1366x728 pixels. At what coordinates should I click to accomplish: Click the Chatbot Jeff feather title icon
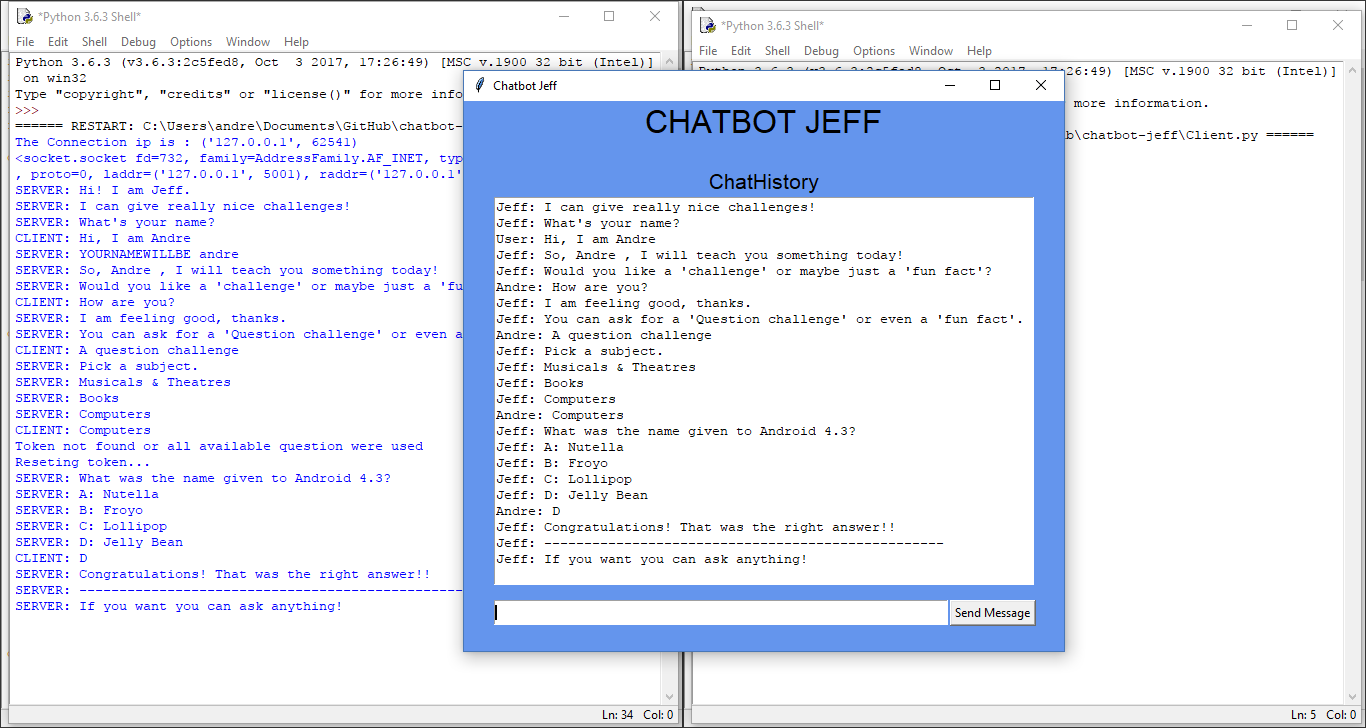pos(480,85)
